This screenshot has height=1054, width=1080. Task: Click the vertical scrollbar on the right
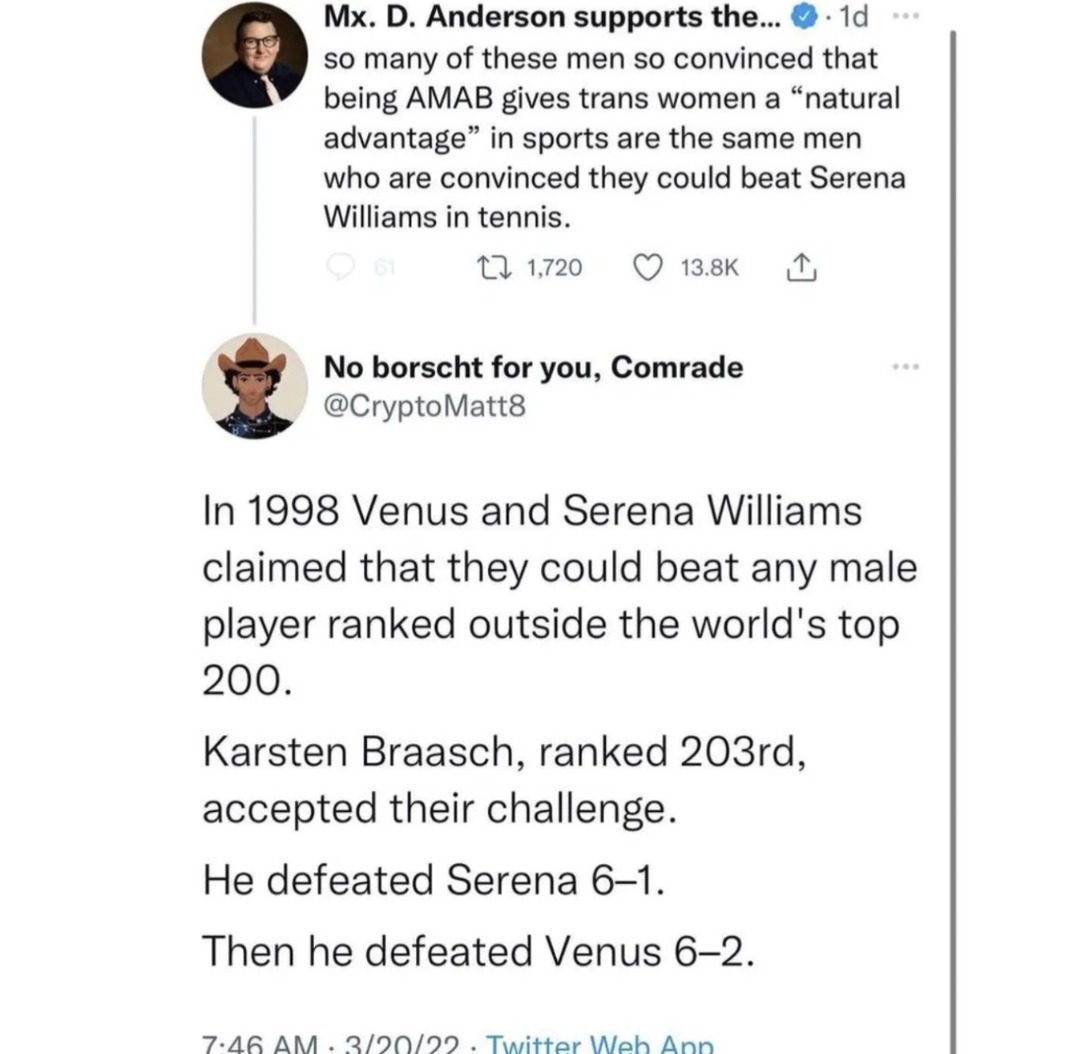(x=952, y=500)
